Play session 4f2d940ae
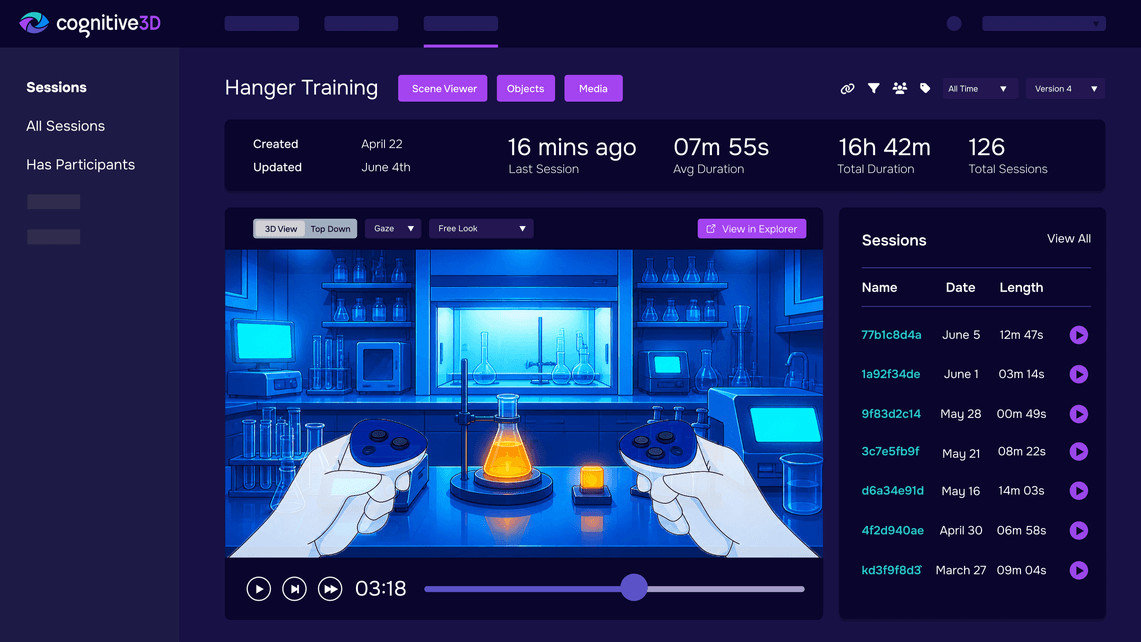This screenshot has width=1141, height=642. point(1078,531)
